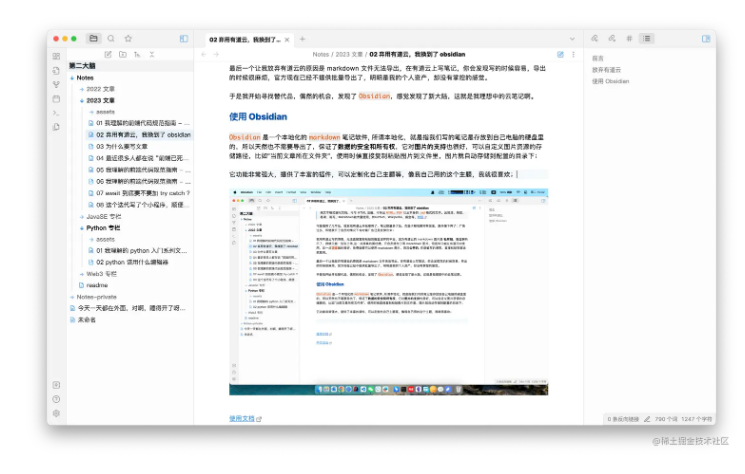The image size is (745, 474).
Task: Open settings gear in bottom ribbon
Action: (x=57, y=413)
